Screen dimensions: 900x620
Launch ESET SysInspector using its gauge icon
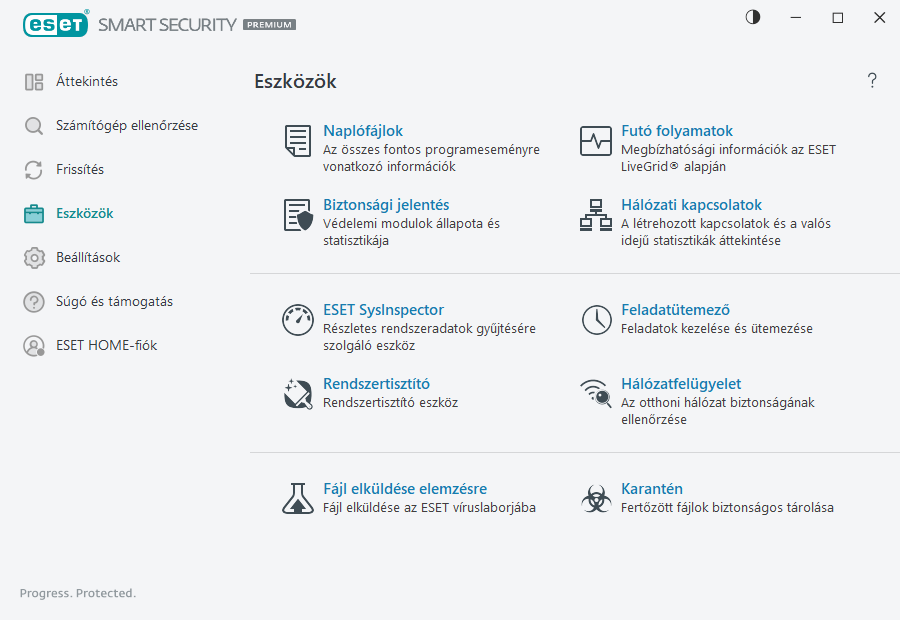click(x=297, y=320)
